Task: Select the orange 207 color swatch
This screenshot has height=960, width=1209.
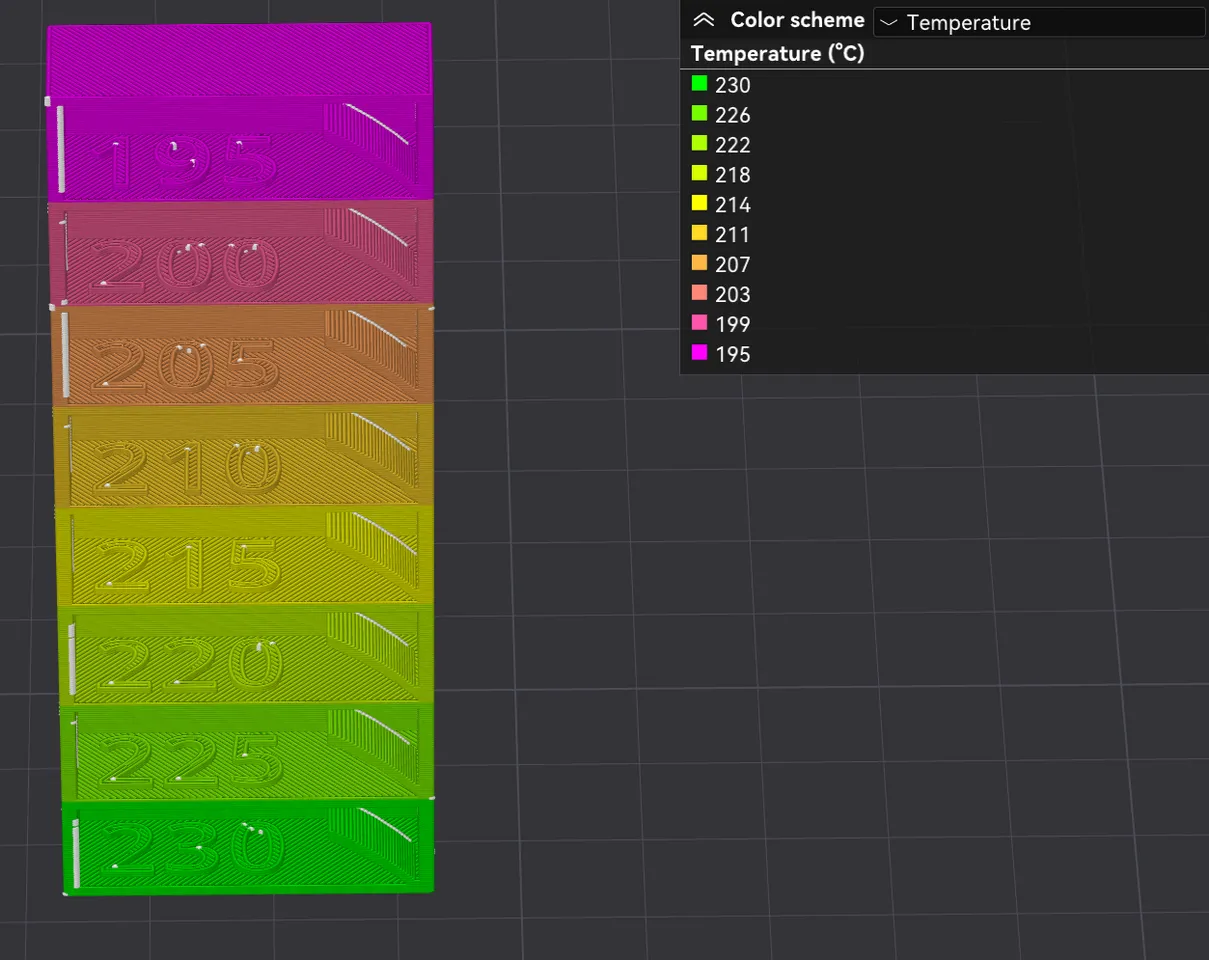Action: tap(699, 264)
